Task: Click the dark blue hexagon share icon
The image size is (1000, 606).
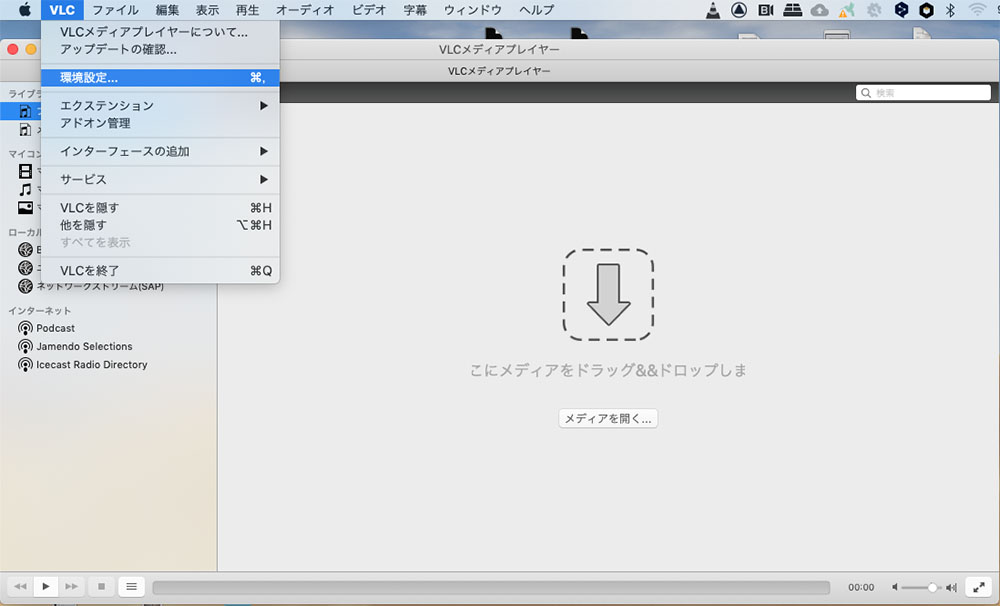Action: (901, 10)
